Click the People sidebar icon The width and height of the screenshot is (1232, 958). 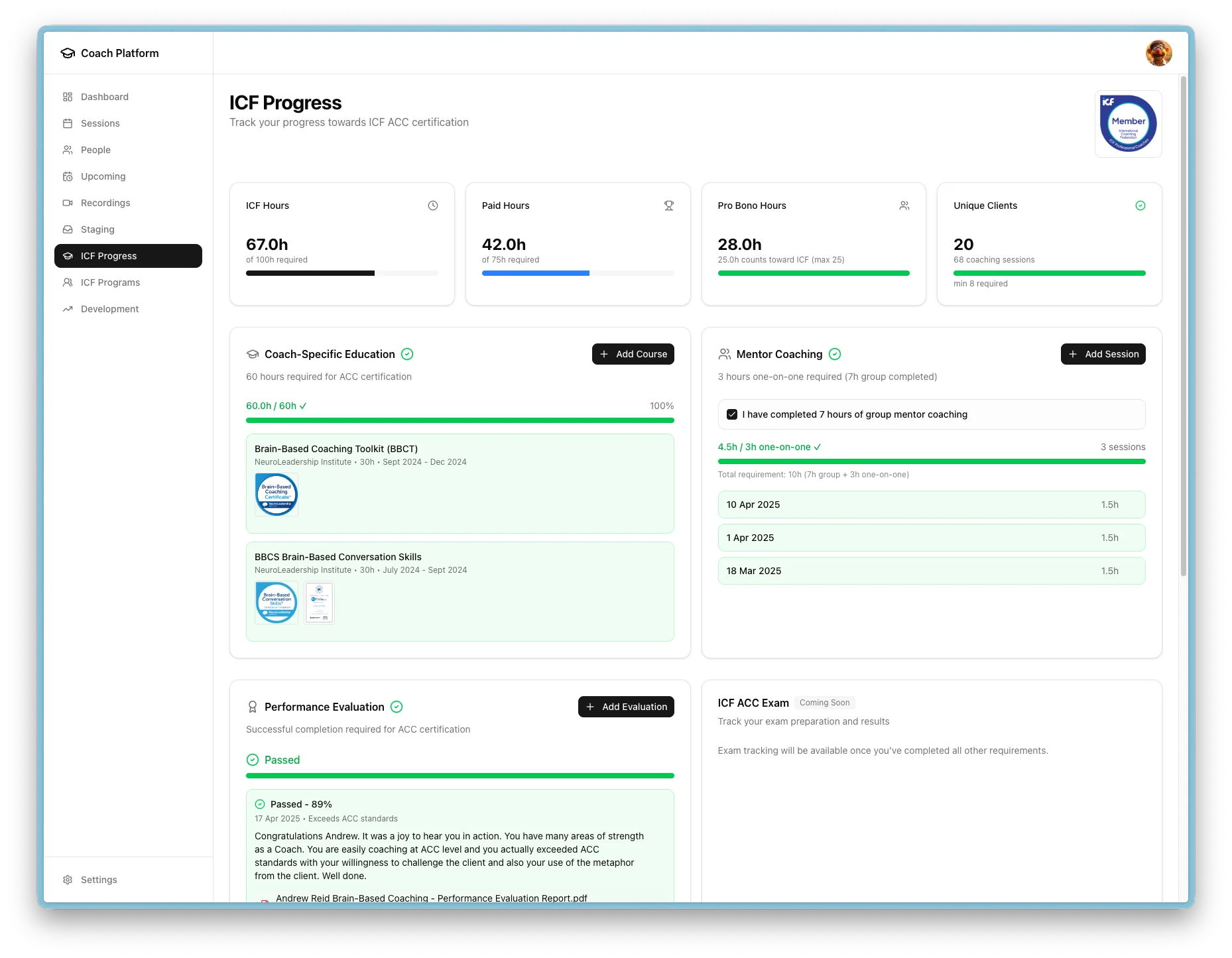[68, 150]
